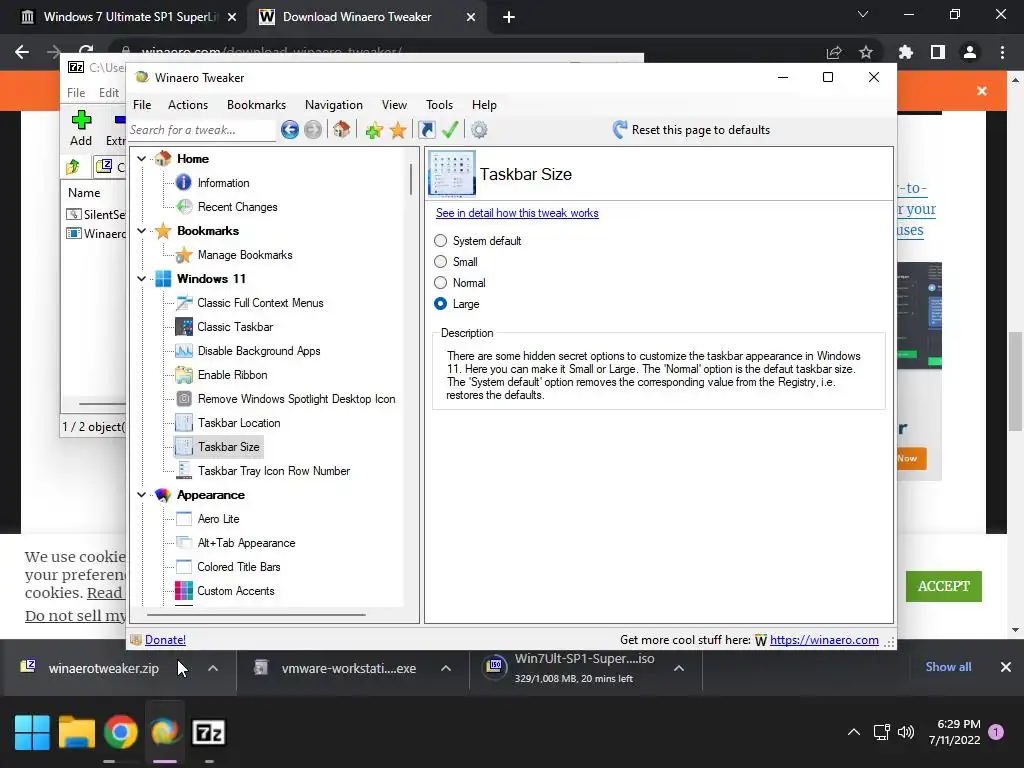Click the 'Search for a tweak' field
This screenshot has height=768, width=1024.
202,130
